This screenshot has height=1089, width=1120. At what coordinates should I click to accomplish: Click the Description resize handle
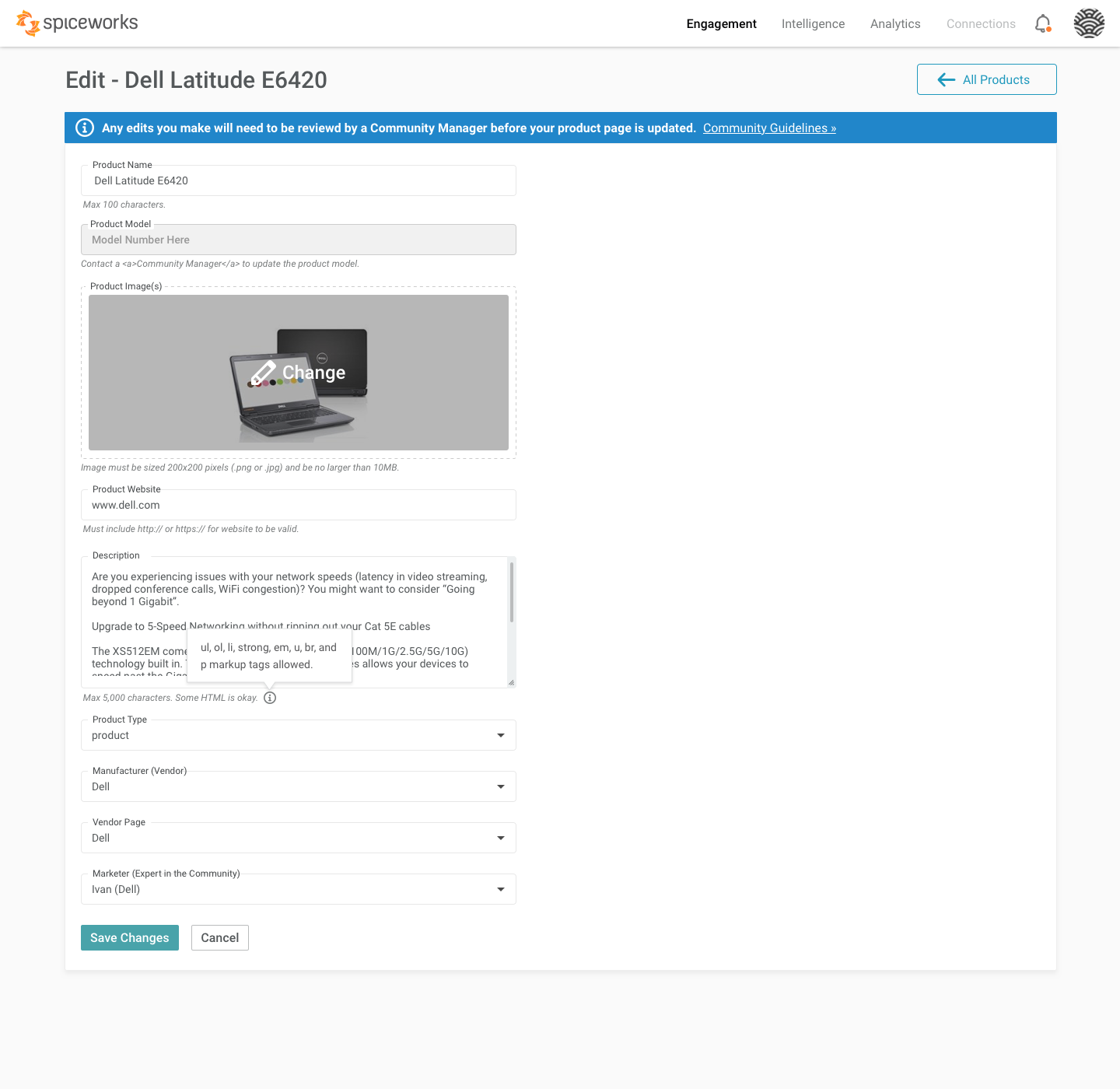point(511,682)
